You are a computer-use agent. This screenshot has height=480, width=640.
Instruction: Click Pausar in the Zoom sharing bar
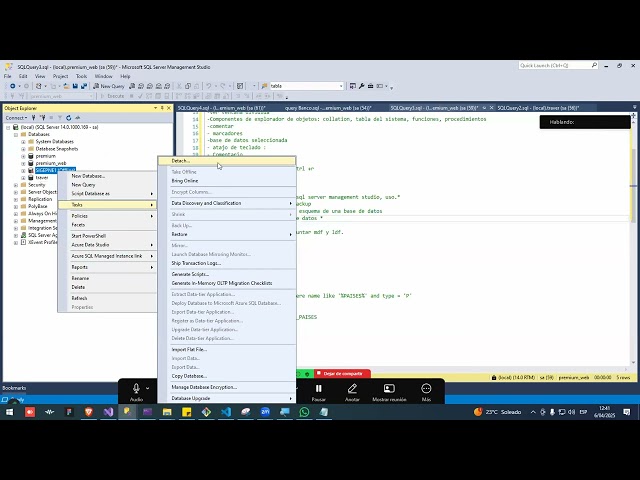tap(318, 393)
